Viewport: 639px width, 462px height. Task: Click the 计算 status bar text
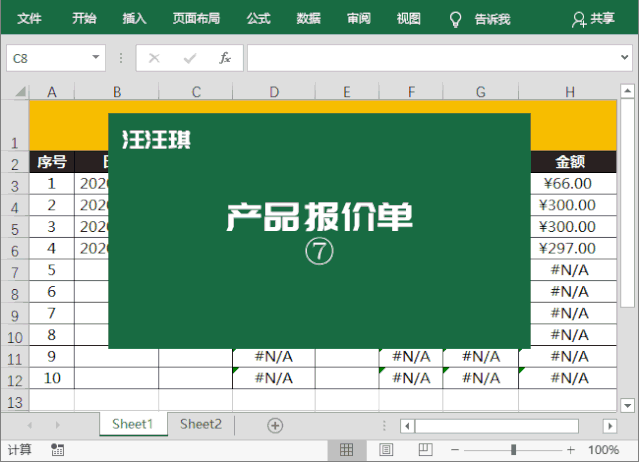click(19, 450)
